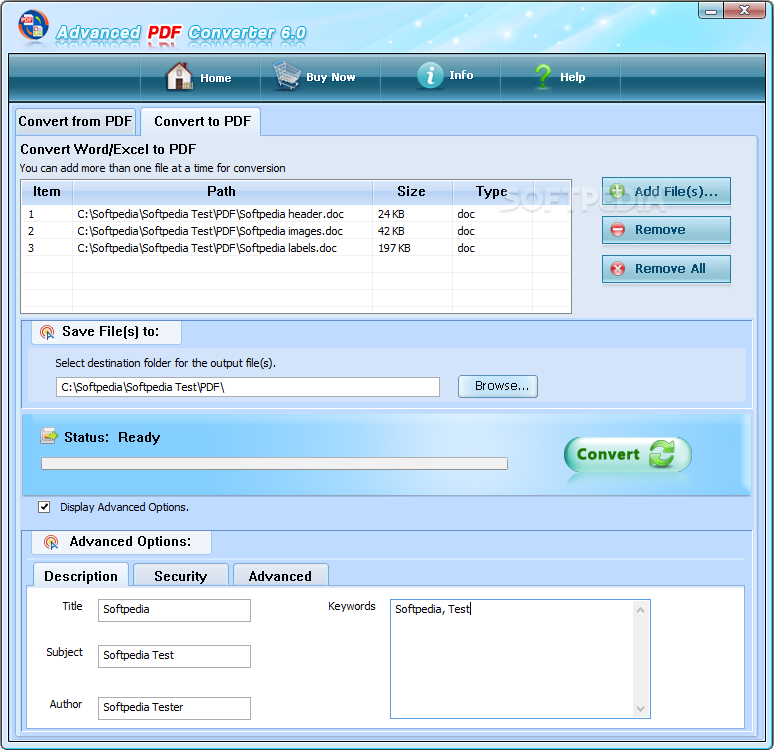The height and width of the screenshot is (750, 774).
Task: Click the Status folder arrow icon
Action: click(49, 436)
